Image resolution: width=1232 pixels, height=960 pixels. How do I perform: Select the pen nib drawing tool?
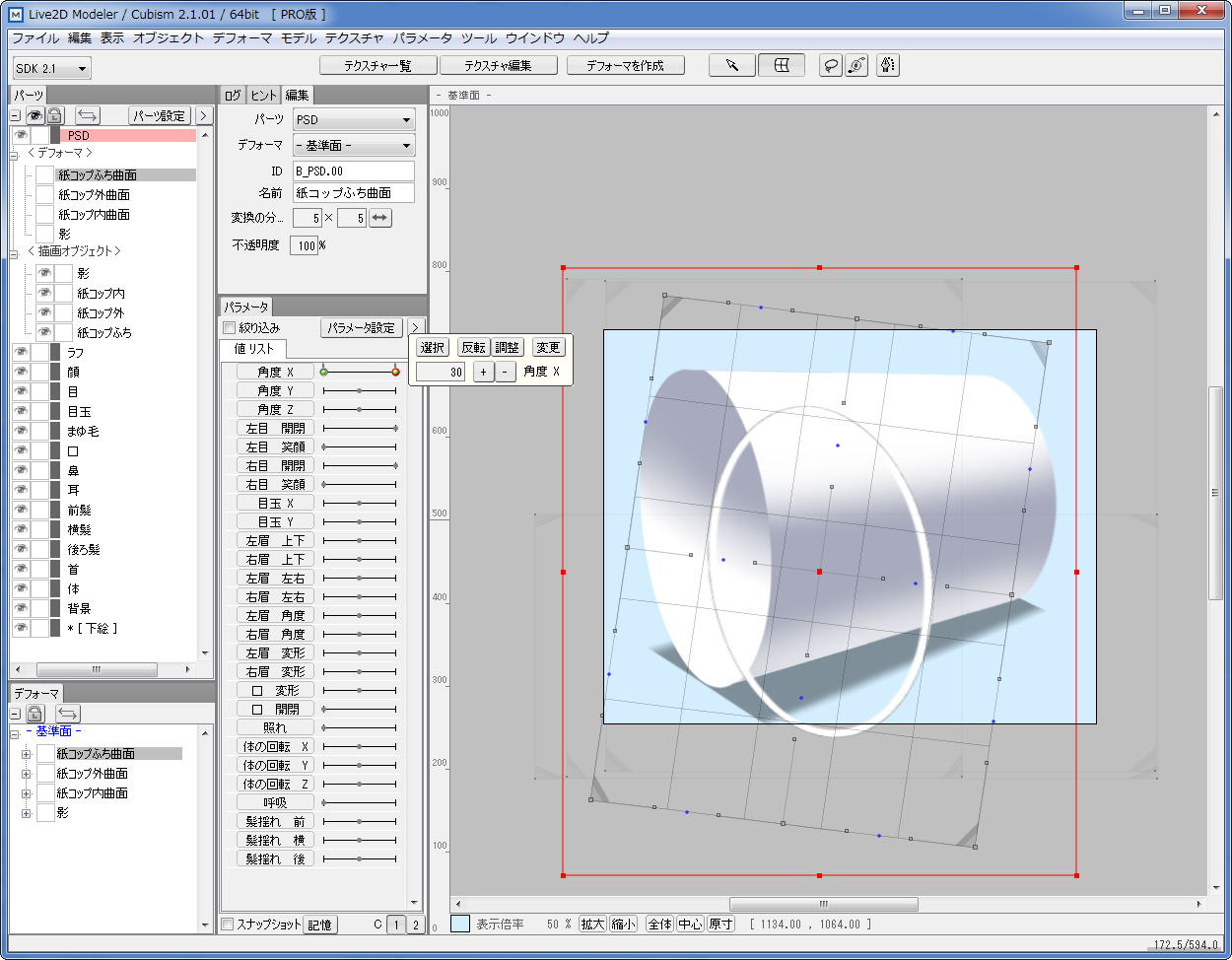[x=887, y=65]
